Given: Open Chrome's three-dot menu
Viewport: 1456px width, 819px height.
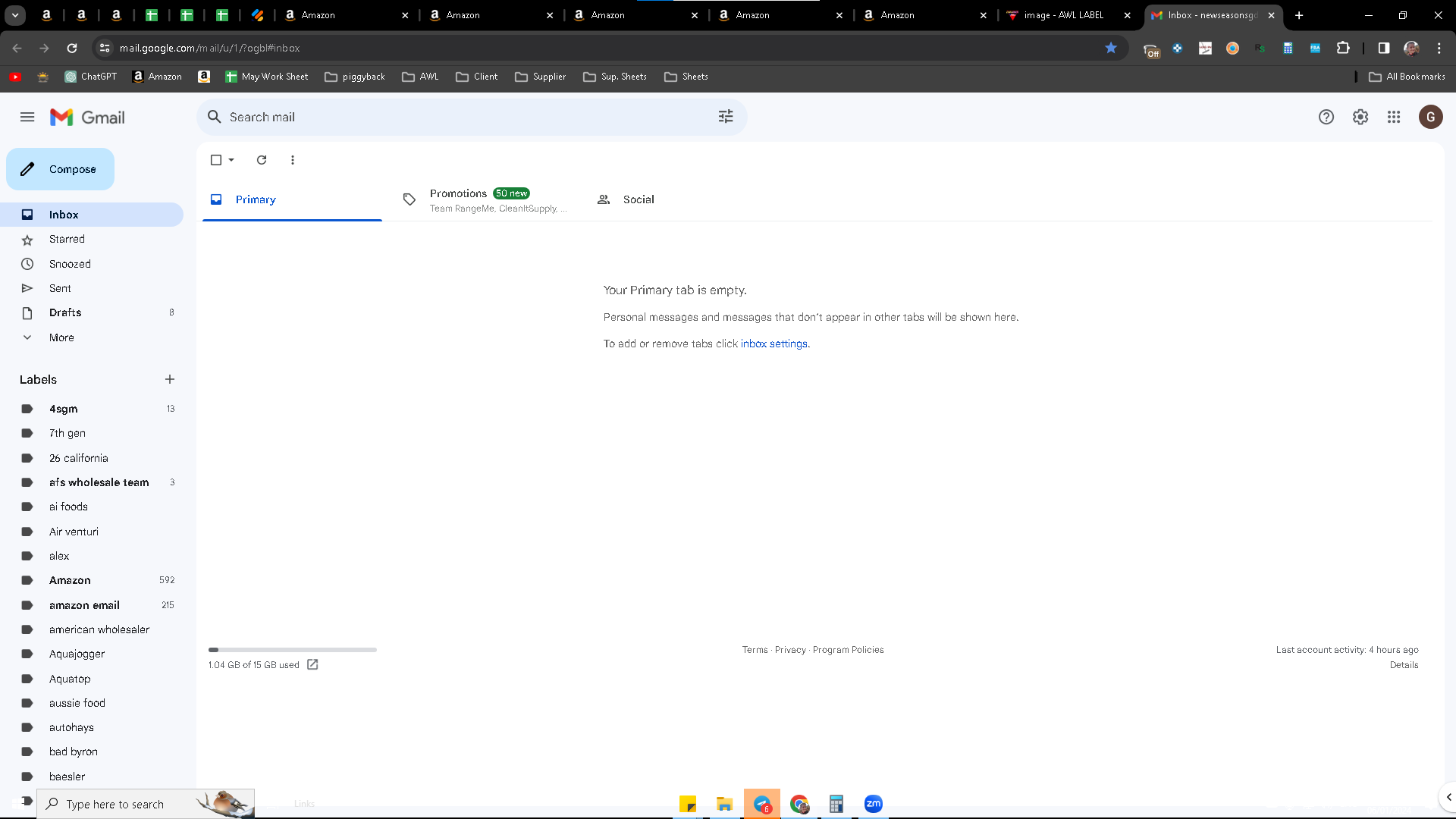Looking at the screenshot, I should [1439, 48].
